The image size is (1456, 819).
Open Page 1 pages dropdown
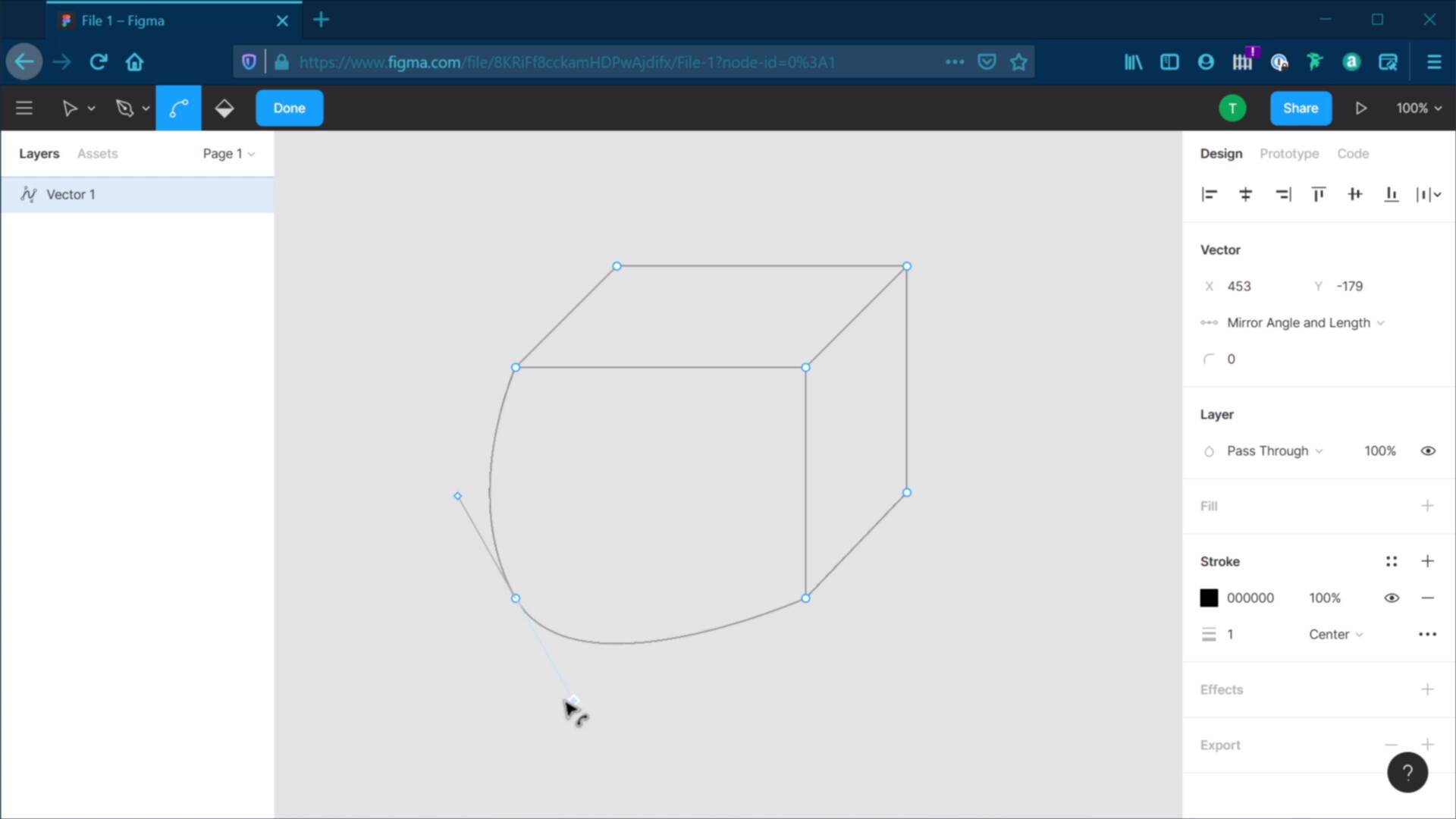coord(228,153)
